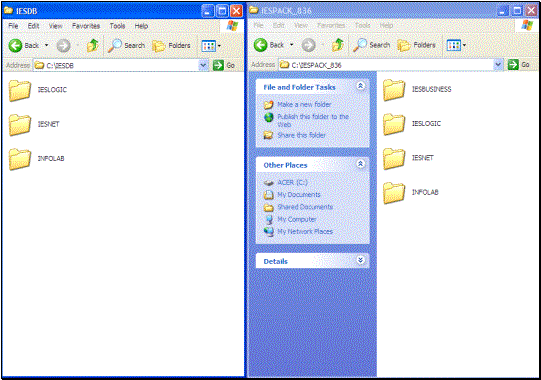Click Up folder icon in IESDB window

(92, 45)
